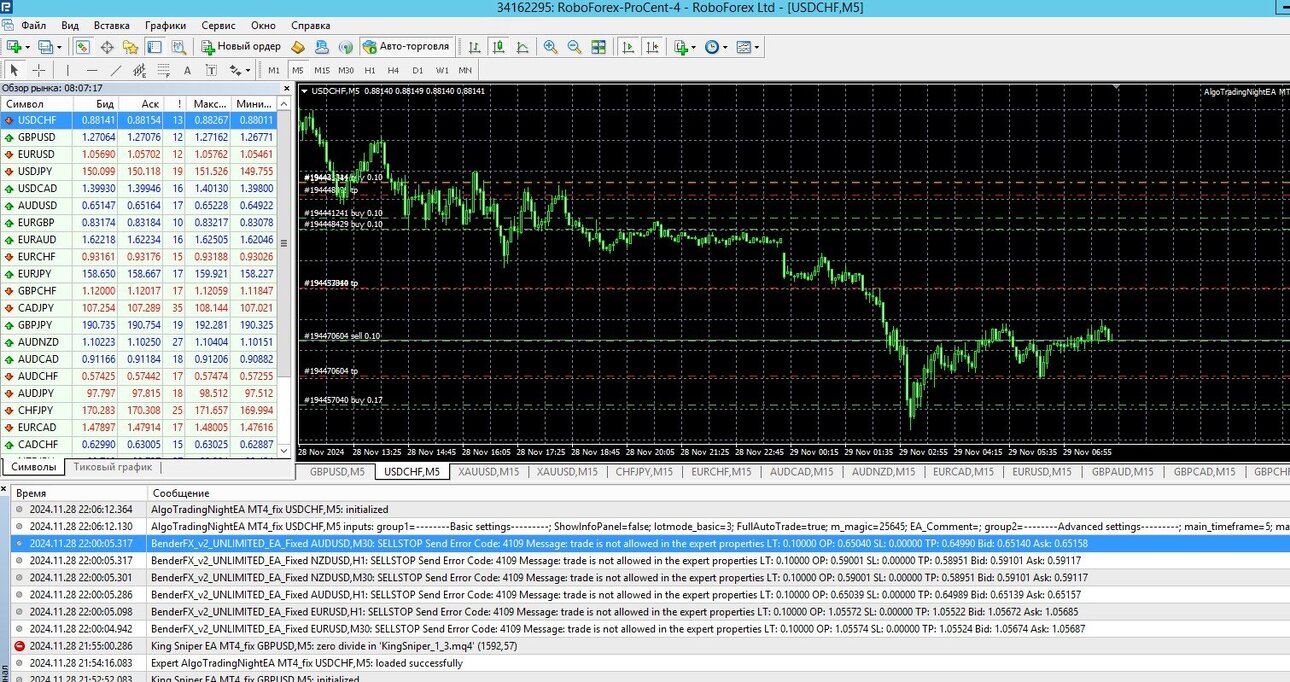Zoom in on the chart
The height and width of the screenshot is (682, 1290).
[550, 47]
